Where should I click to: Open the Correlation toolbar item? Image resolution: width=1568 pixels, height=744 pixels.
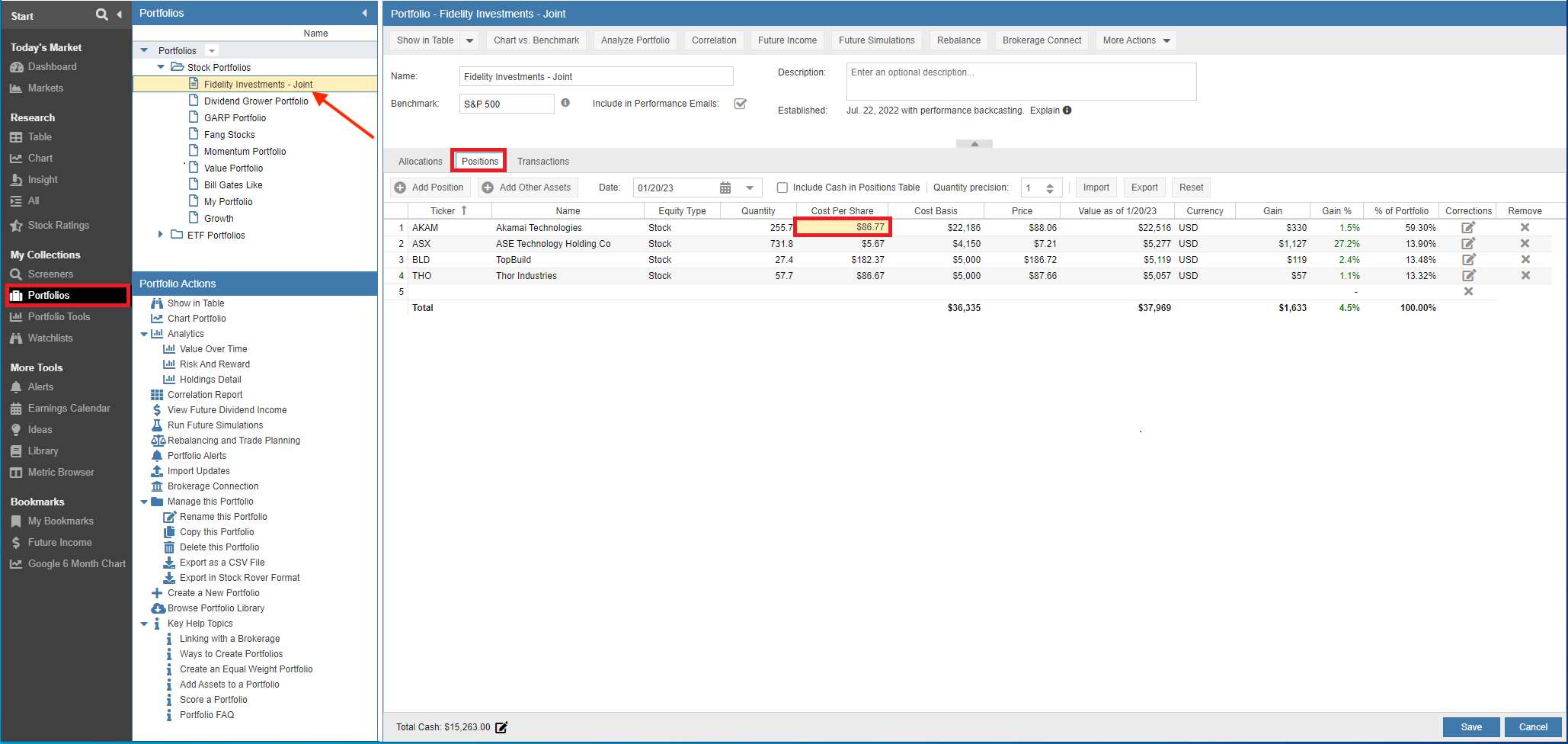[714, 40]
